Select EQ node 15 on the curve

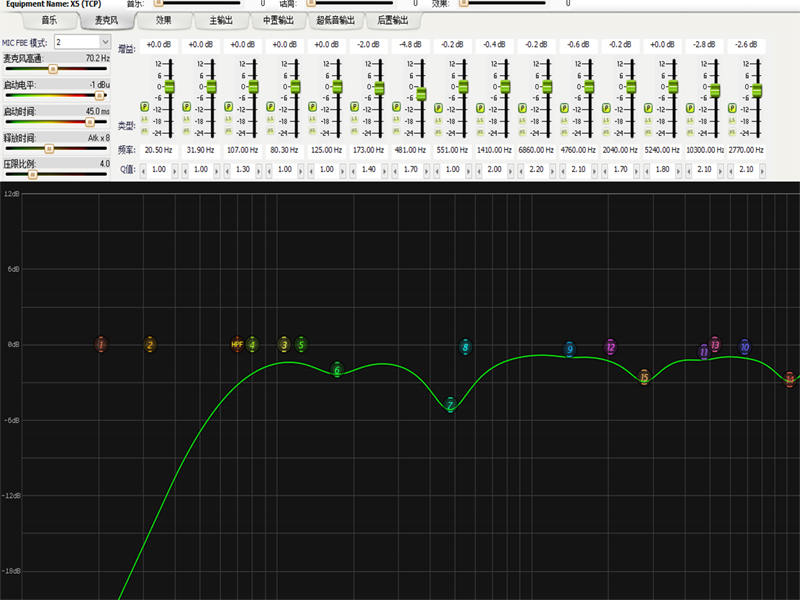[644, 378]
